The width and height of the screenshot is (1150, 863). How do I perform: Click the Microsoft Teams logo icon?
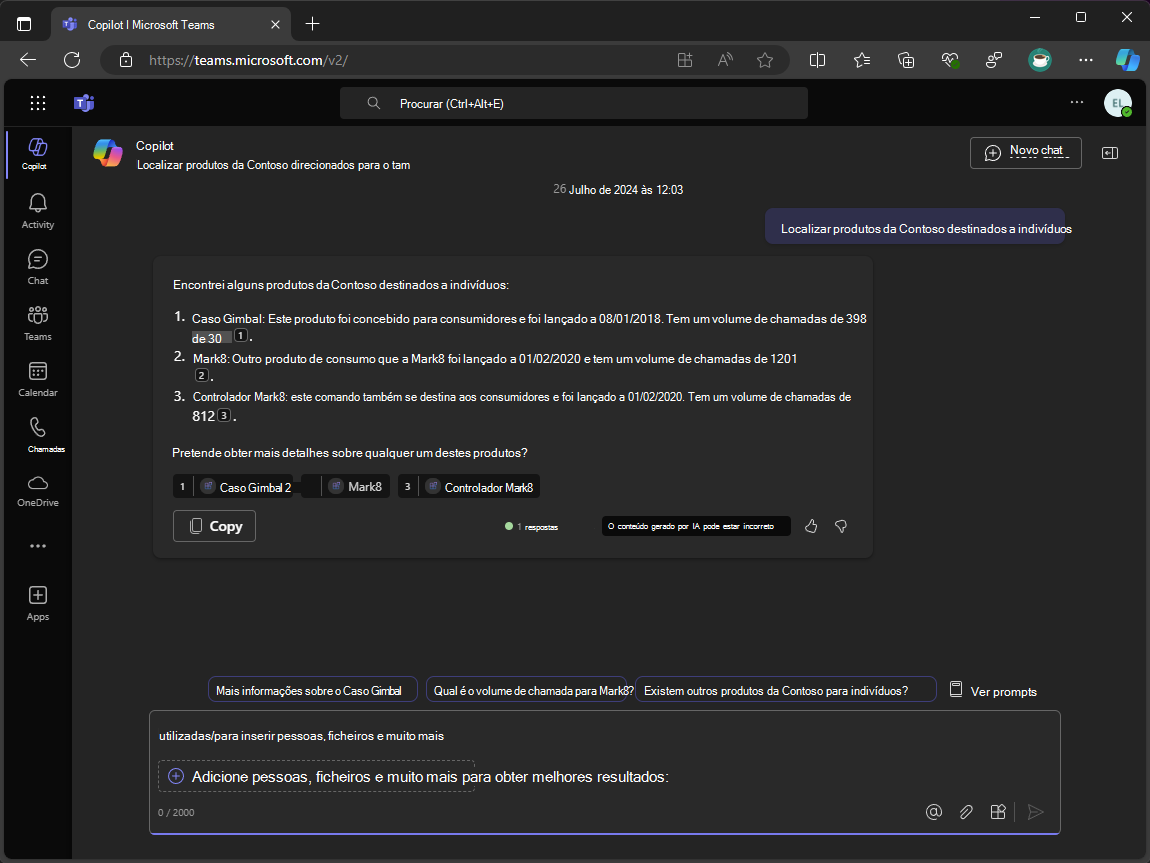(84, 103)
